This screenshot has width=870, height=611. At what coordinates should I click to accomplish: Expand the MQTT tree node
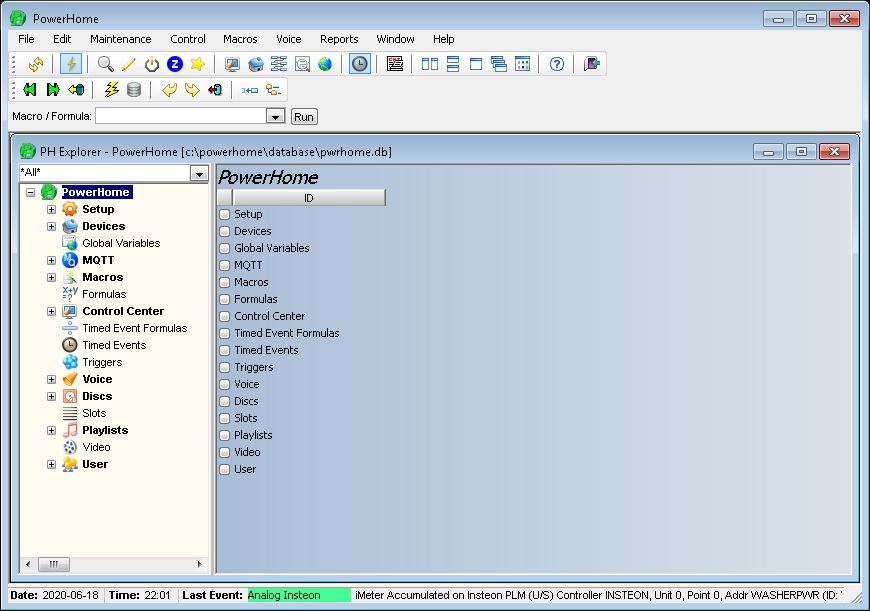click(x=52, y=261)
